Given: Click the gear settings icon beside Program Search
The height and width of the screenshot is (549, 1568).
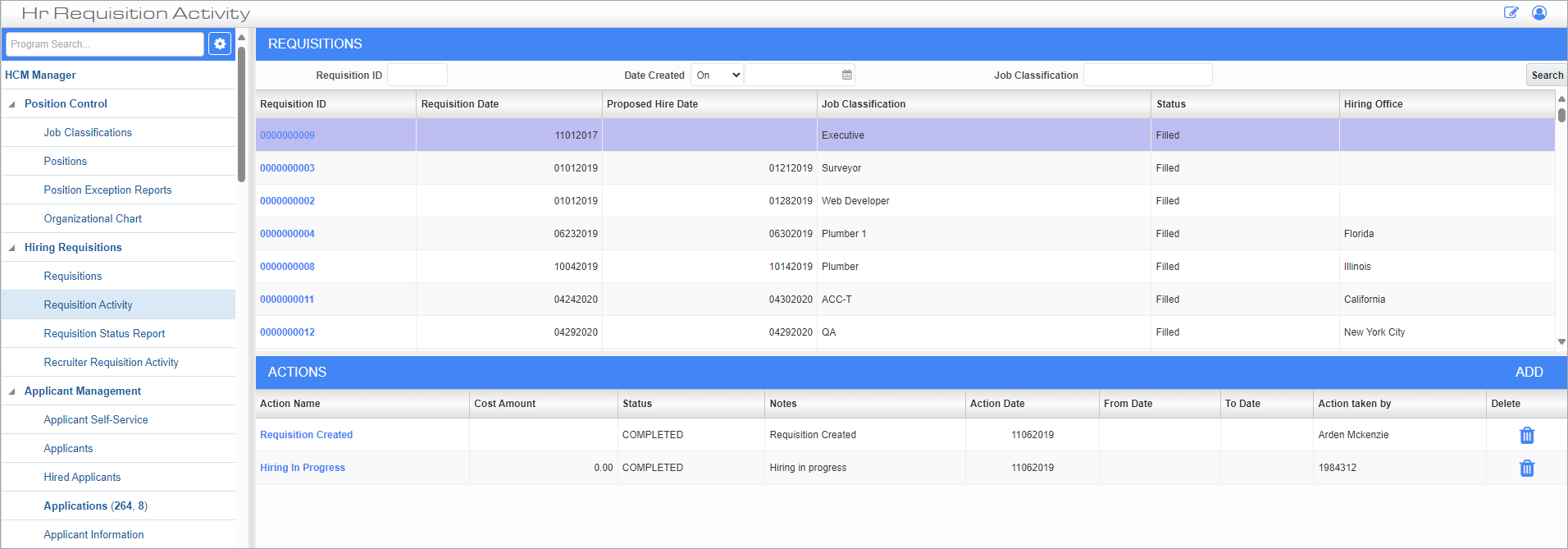Looking at the screenshot, I should 220,44.
